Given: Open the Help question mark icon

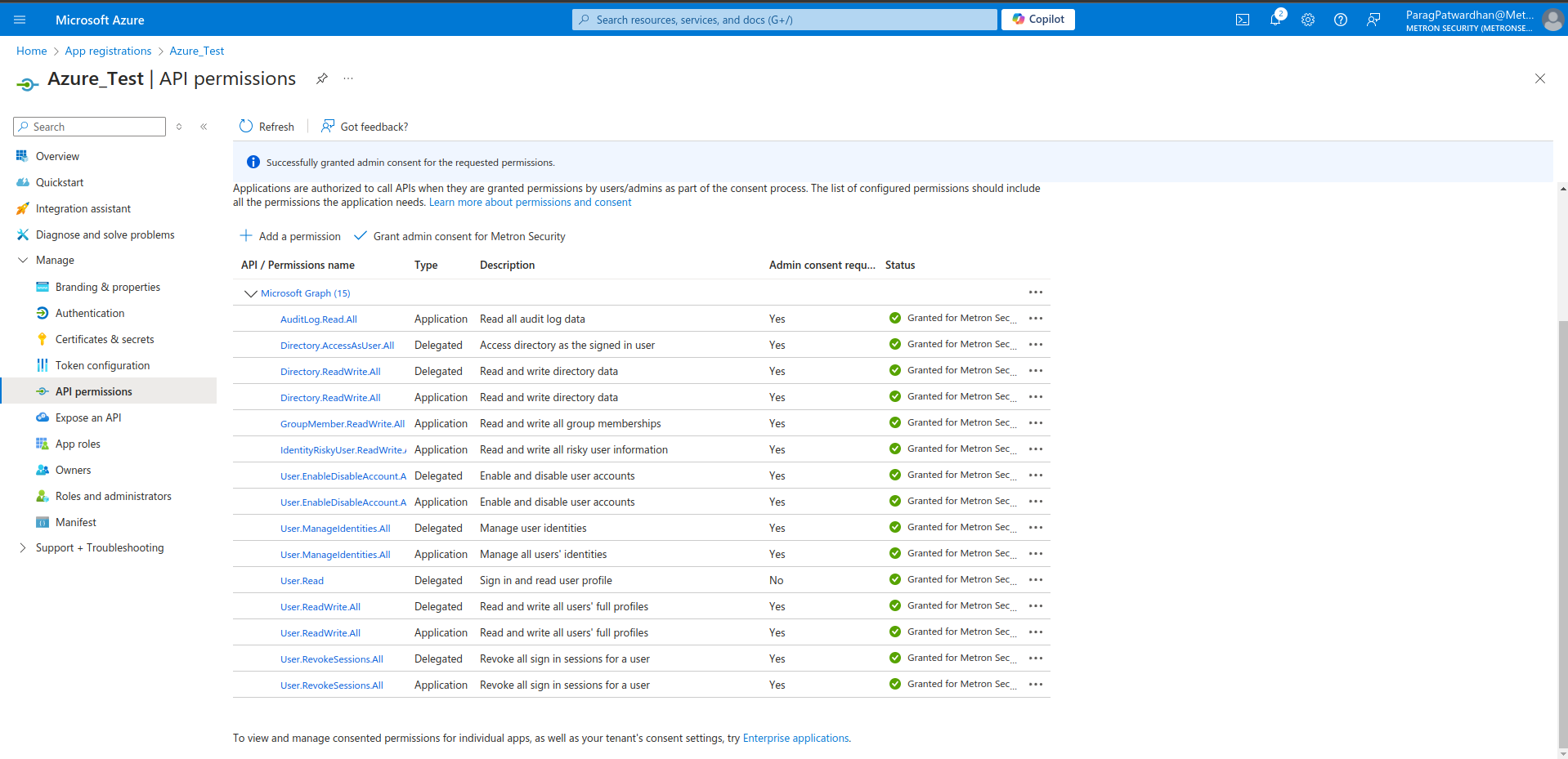Looking at the screenshot, I should point(1341,20).
